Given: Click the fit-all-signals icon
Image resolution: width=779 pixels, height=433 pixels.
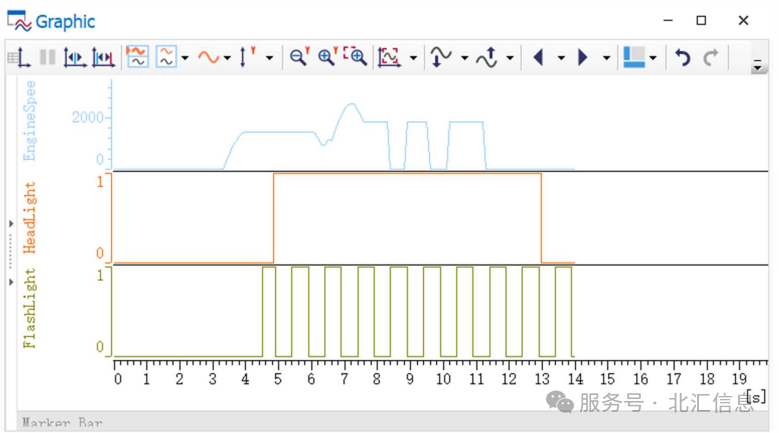Looking at the screenshot, I should tap(390, 57).
